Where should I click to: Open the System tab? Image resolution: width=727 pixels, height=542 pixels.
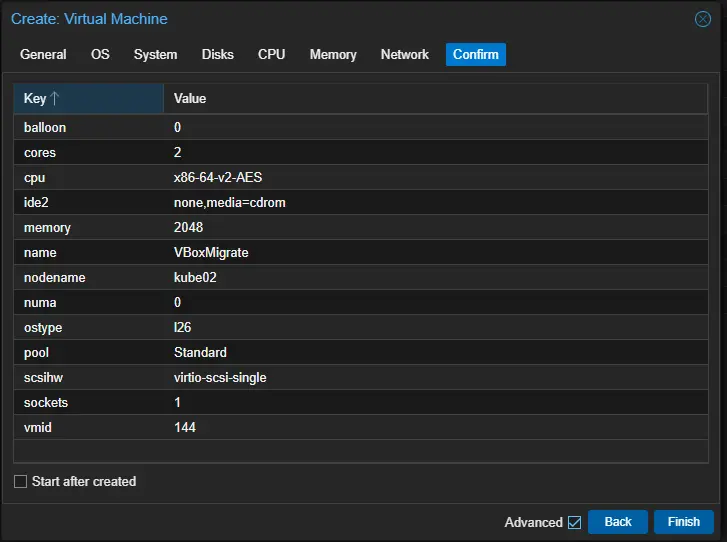click(x=155, y=55)
